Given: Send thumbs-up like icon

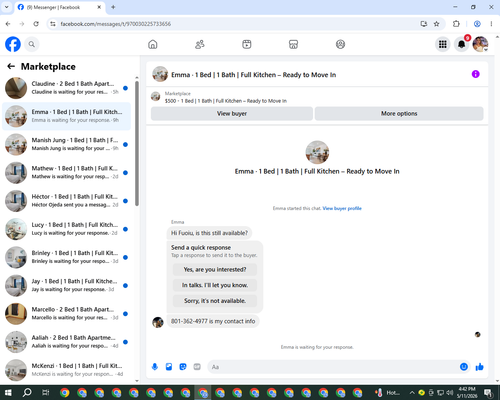Looking at the screenshot, I should [480, 367].
